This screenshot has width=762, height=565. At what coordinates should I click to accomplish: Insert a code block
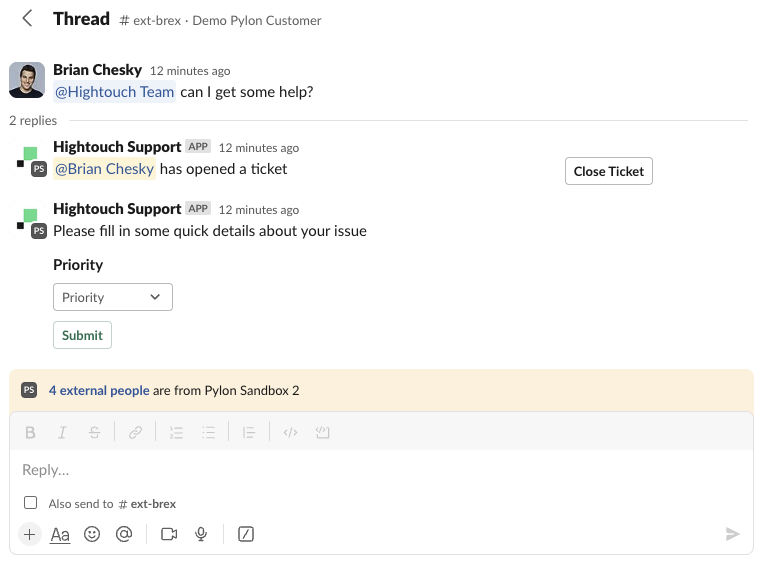pos(322,432)
